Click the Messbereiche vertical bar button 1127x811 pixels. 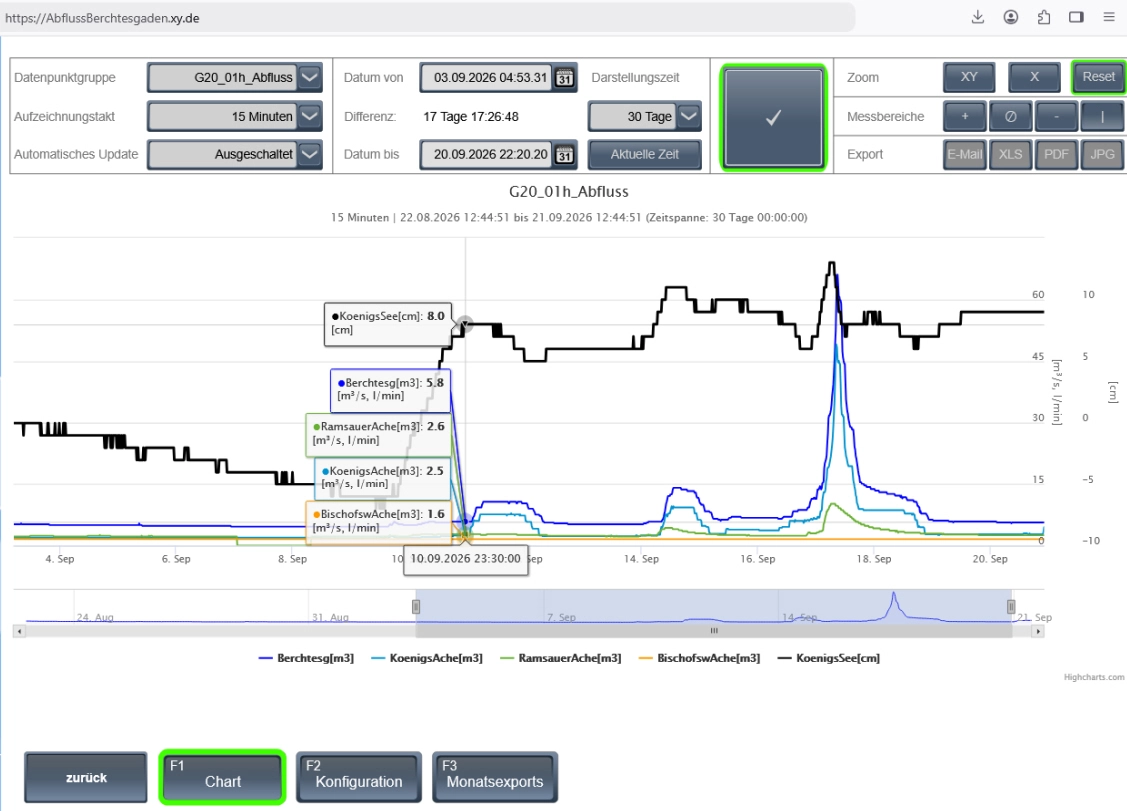click(1102, 116)
